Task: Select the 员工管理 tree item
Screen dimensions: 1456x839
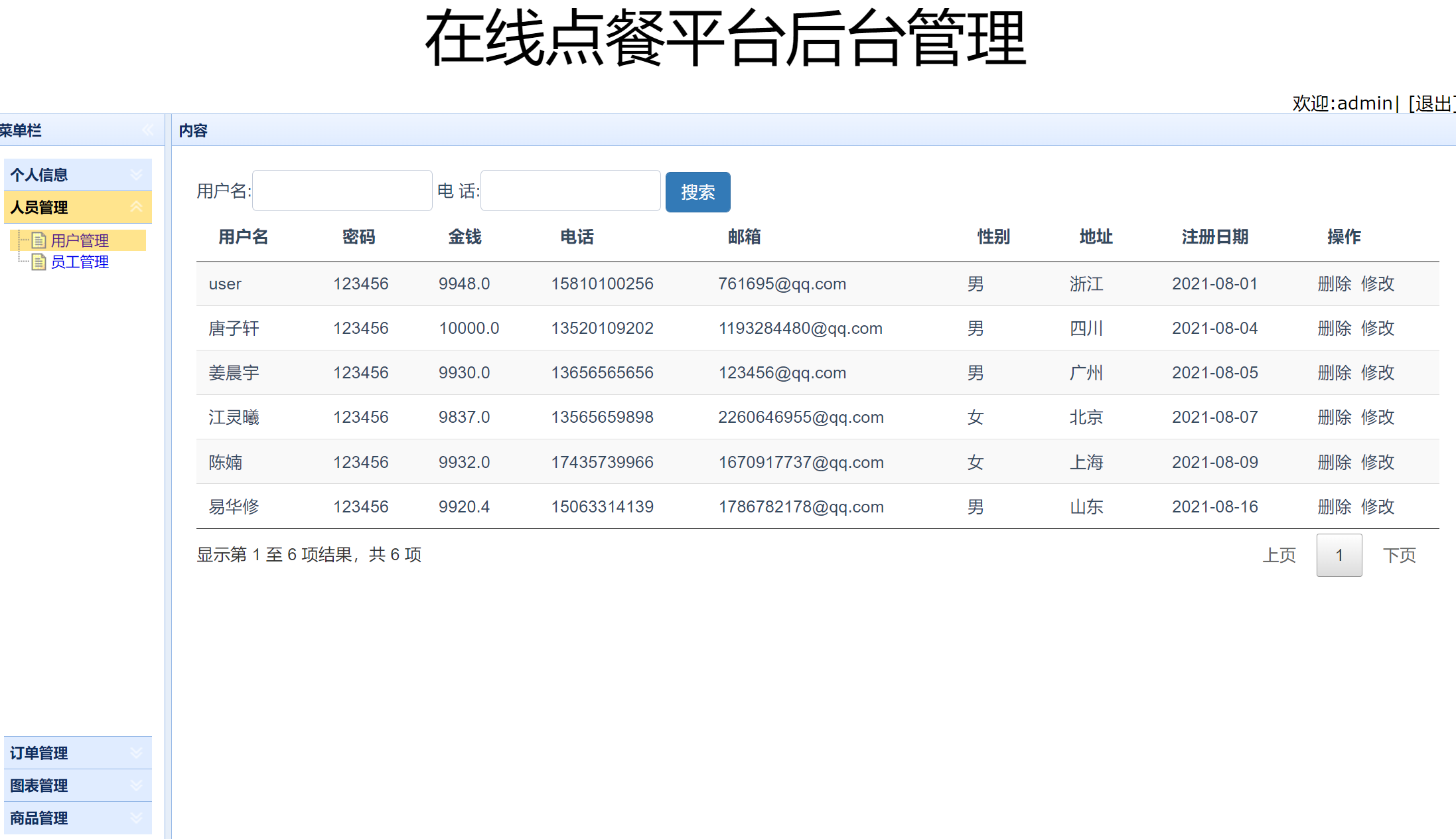Action: pyautogui.click(x=80, y=262)
